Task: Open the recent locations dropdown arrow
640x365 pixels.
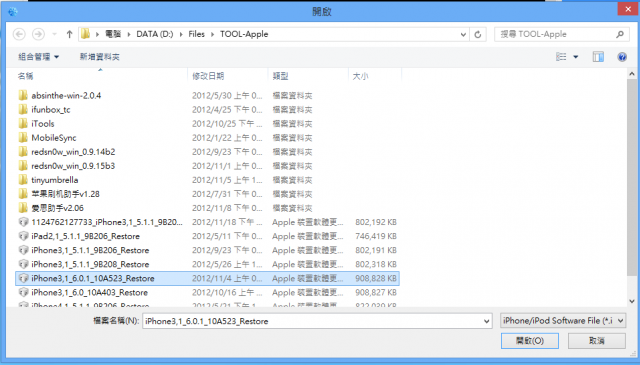Action: (54, 35)
